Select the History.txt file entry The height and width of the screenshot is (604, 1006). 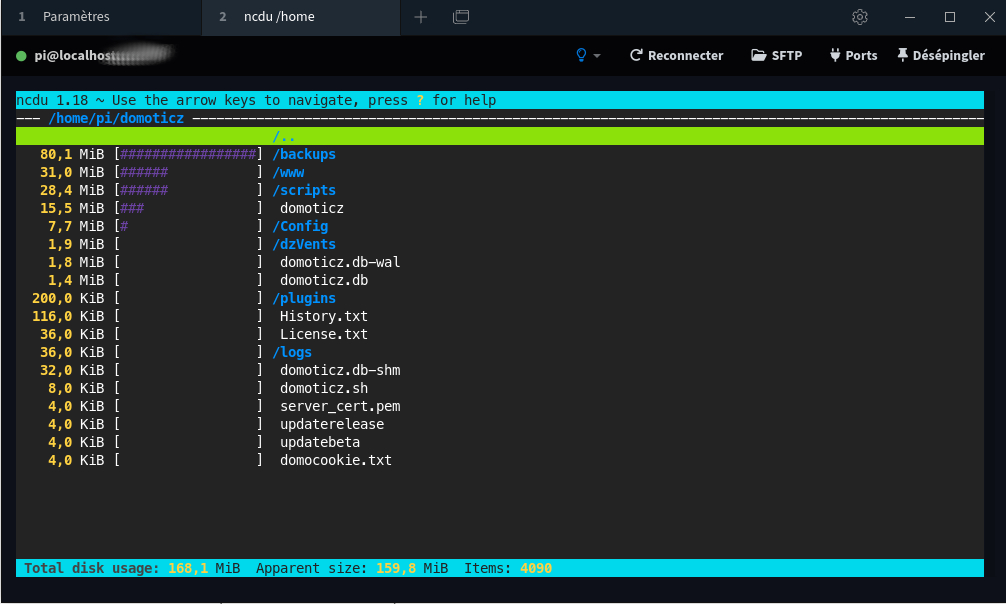click(x=323, y=316)
